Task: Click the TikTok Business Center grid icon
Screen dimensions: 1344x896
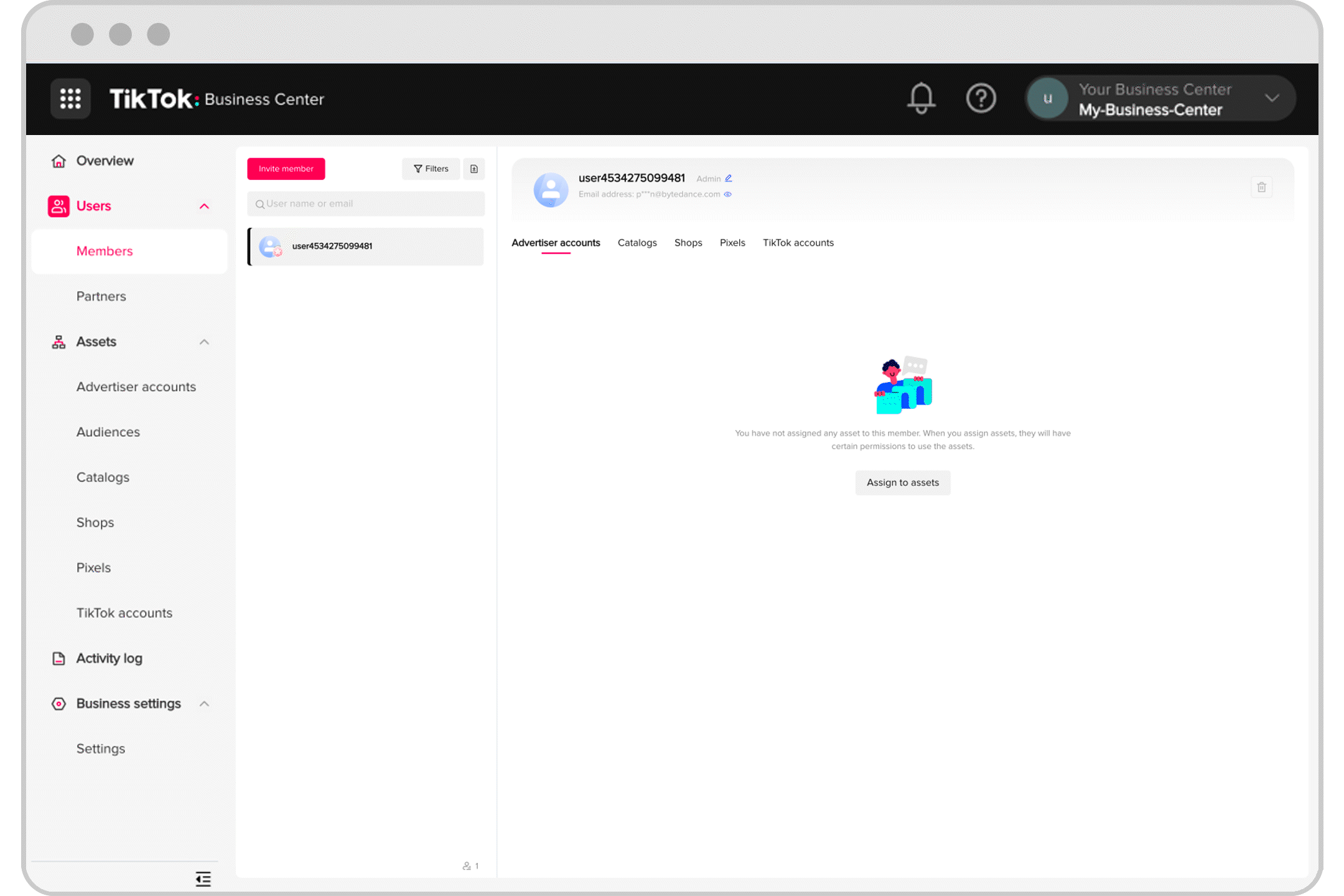Action: coord(69,98)
